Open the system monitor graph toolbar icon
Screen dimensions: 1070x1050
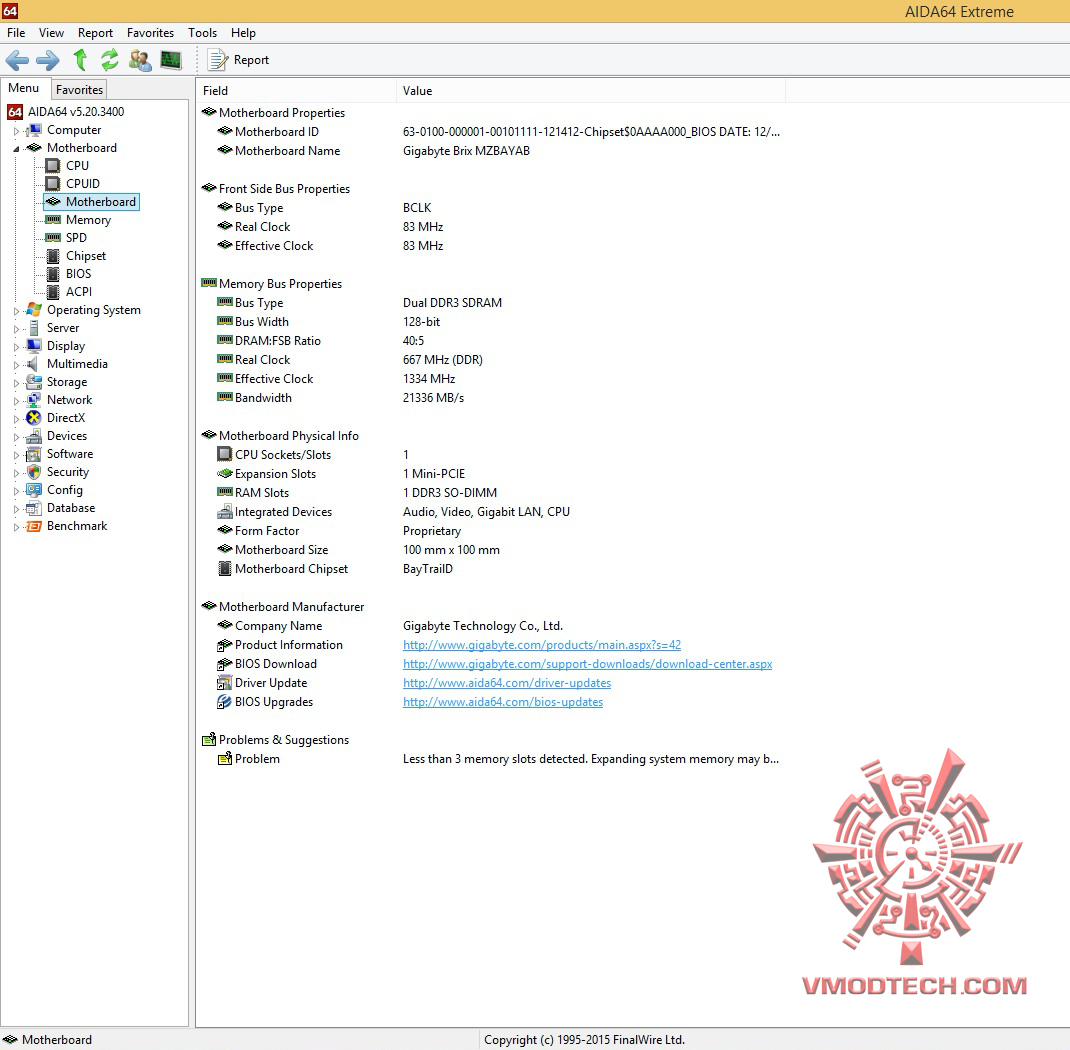(x=171, y=60)
